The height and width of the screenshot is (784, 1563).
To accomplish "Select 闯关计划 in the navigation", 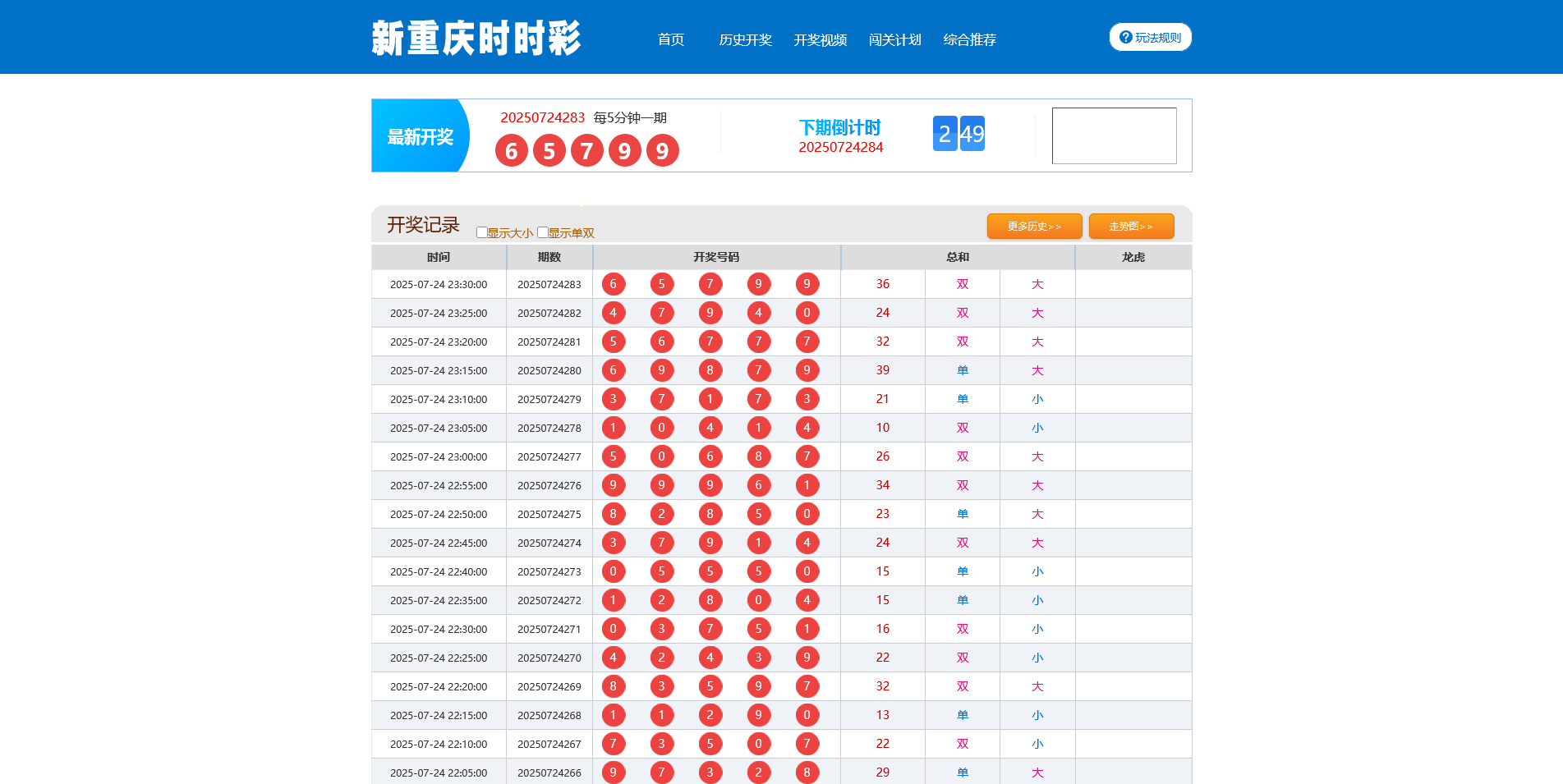I will coord(895,39).
